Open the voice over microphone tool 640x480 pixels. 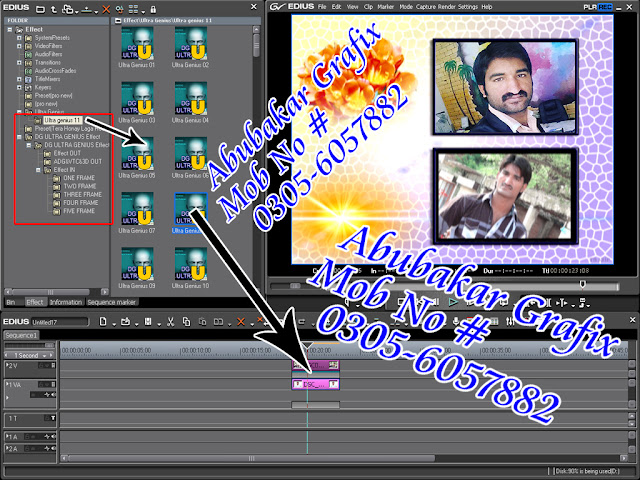456,322
